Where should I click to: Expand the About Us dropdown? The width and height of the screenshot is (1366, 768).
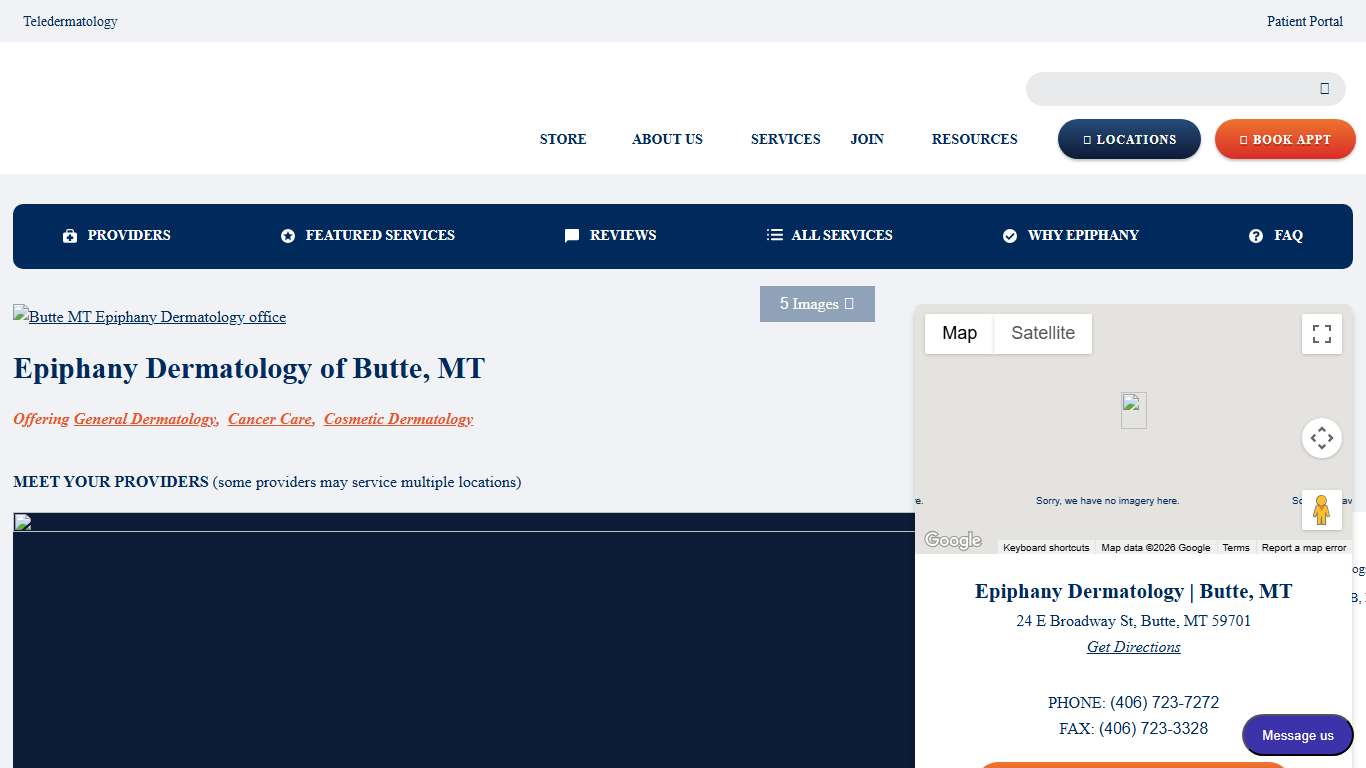pyautogui.click(x=667, y=139)
